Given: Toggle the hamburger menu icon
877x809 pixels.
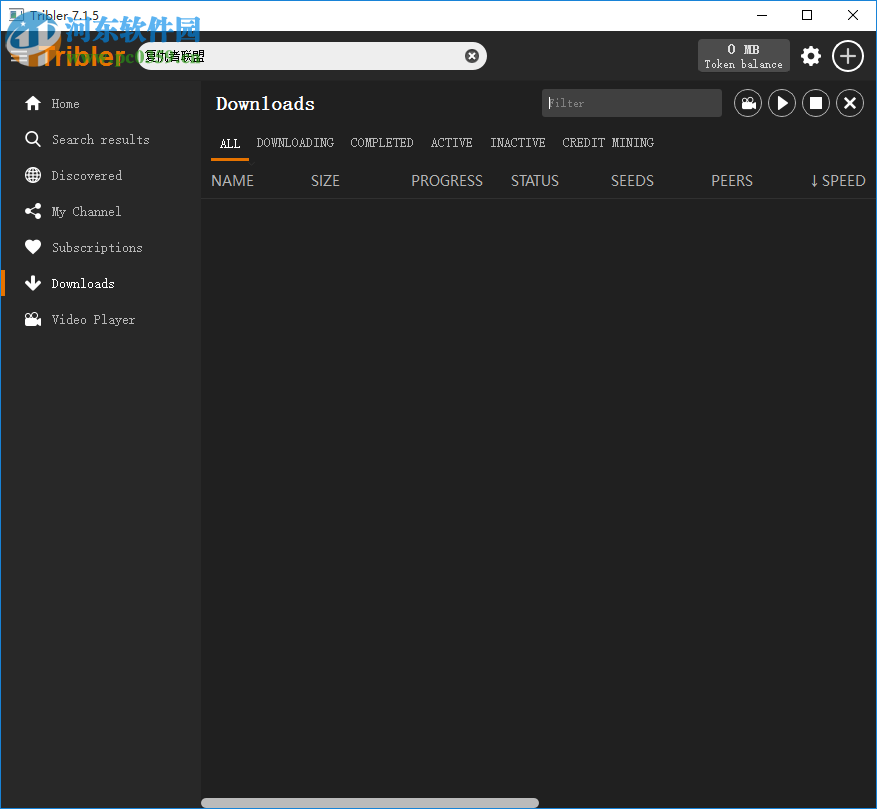Looking at the screenshot, I should click(x=18, y=56).
